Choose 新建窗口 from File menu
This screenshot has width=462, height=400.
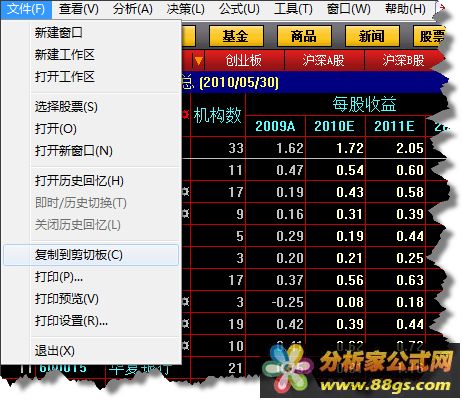pos(91,33)
